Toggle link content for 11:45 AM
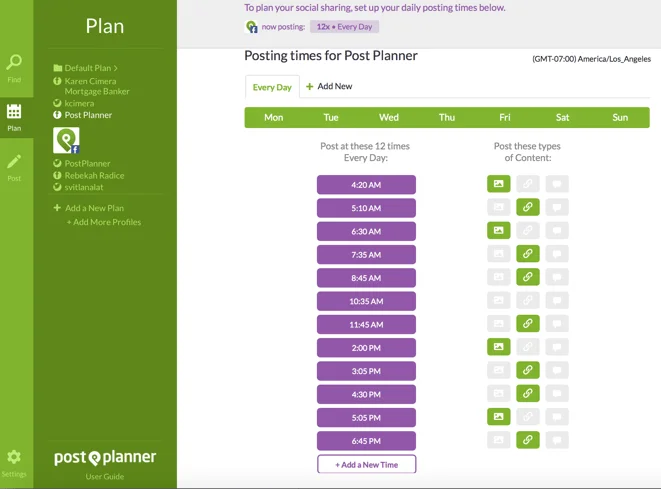The height and width of the screenshot is (489, 661). coord(528,323)
